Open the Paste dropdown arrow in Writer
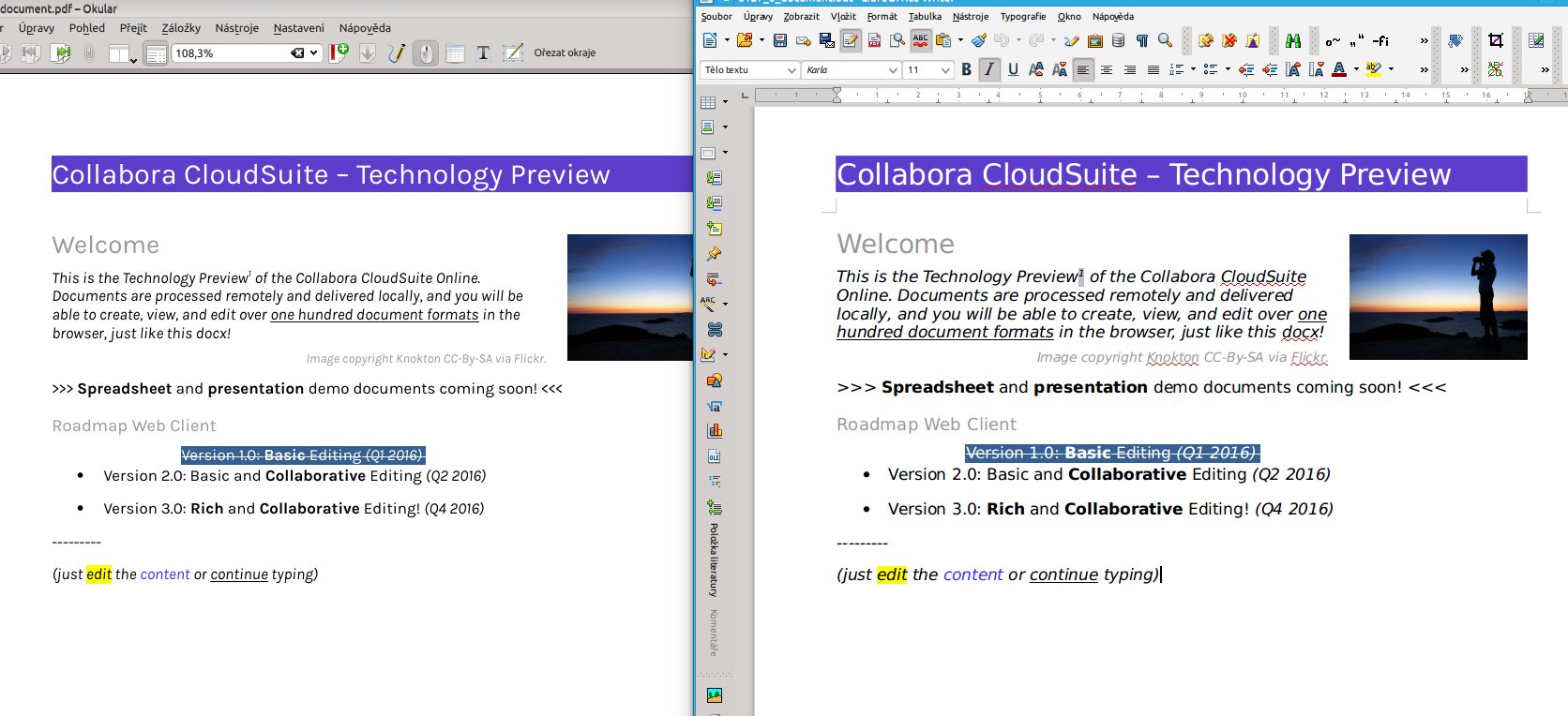This screenshot has height=716, width=1568. [959, 40]
